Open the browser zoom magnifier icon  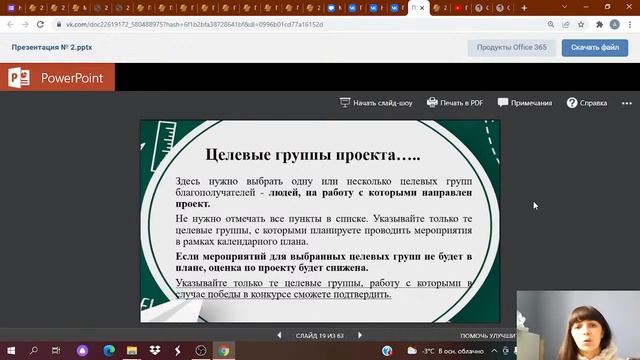coord(551,24)
